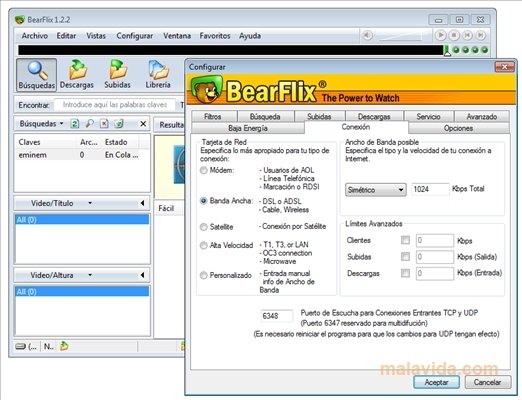Switch to the Filtros tab
Image resolution: width=522 pixels, height=400 pixels.
pyautogui.click(x=213, y=117)
